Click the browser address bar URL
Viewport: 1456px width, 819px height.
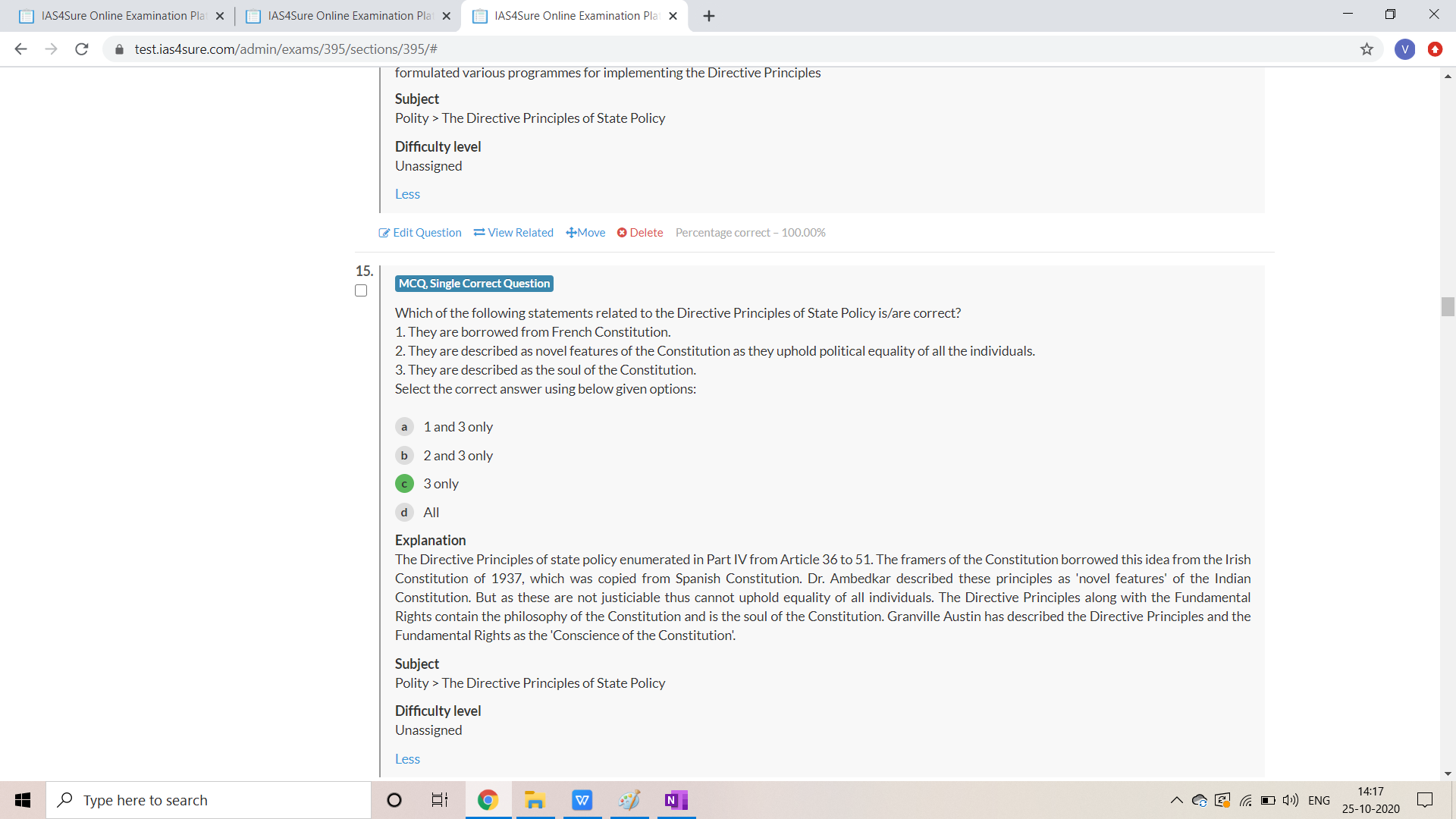(285, 49)
